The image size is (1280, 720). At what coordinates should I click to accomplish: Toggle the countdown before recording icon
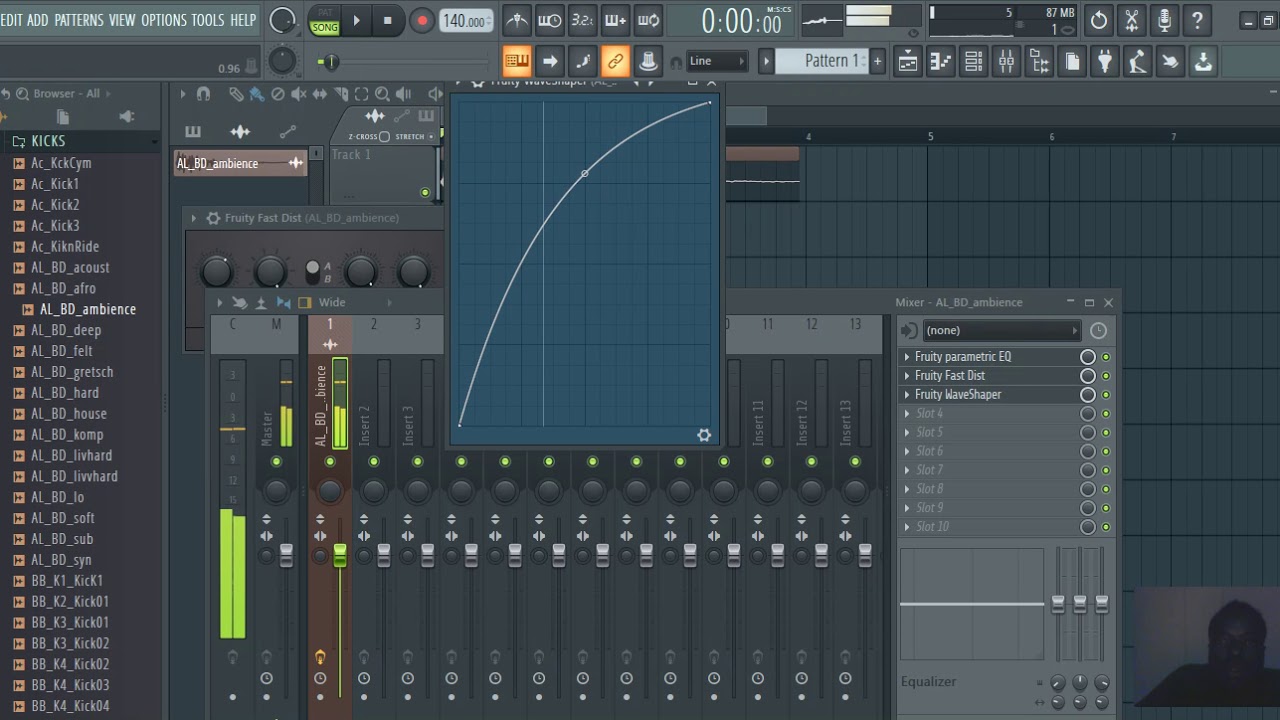583,19
